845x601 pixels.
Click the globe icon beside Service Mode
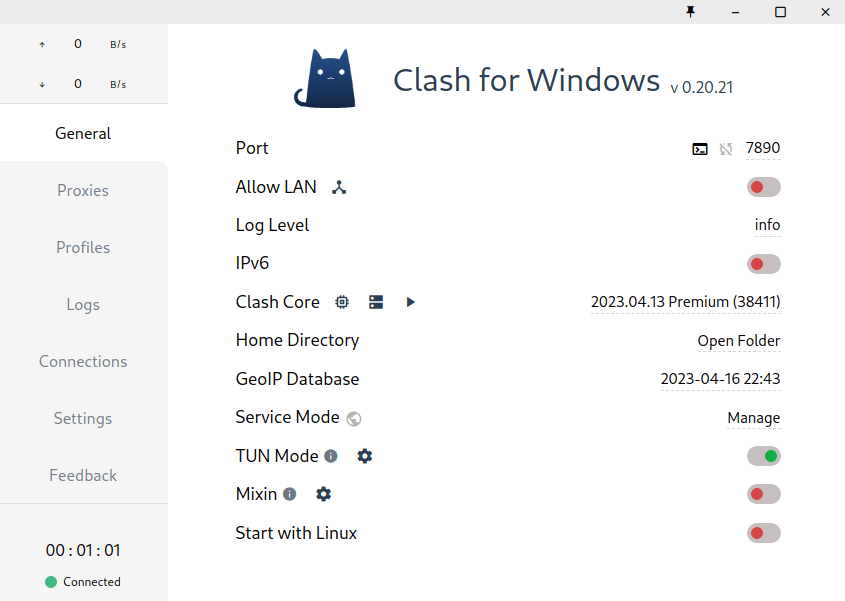pos(353,418)
